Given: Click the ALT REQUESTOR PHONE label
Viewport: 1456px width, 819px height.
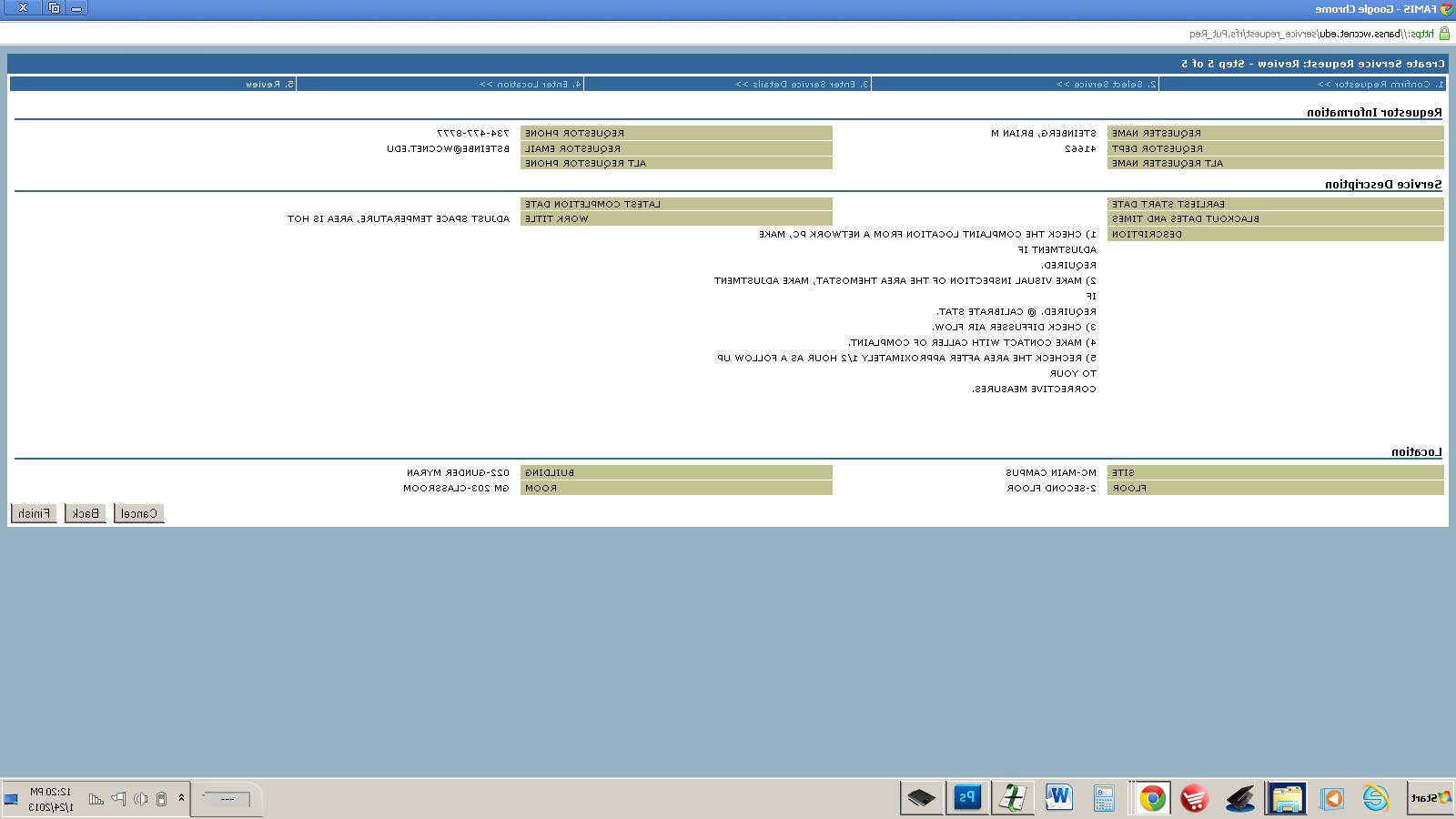Looking at the screenshot, I should [585, 163].
